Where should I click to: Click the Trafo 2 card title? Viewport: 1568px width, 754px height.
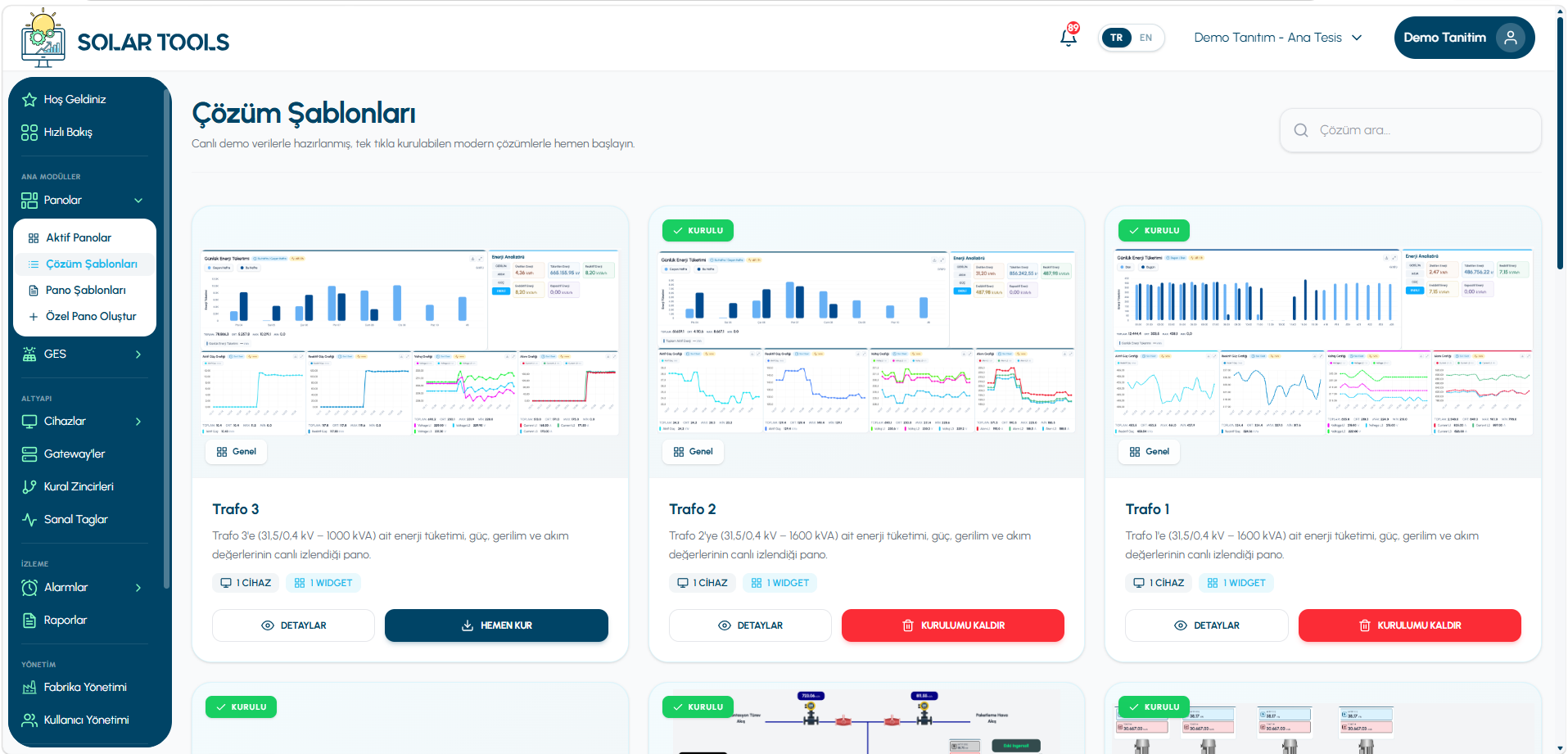point(693,509)
